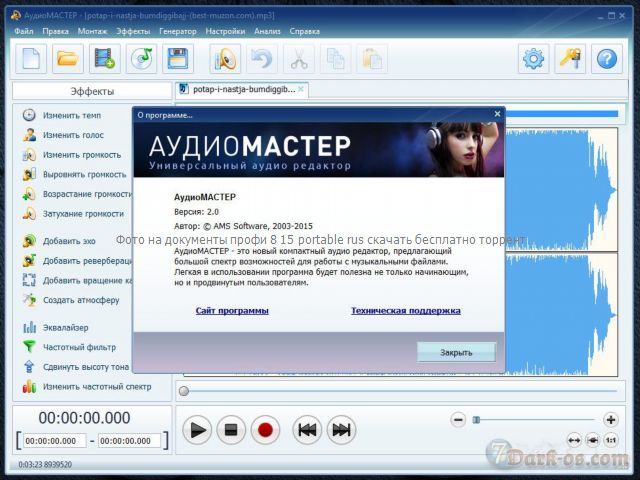Screen dimensions: 640x480
Task: Click the Undo arrow icon
Action: (262, 59)
